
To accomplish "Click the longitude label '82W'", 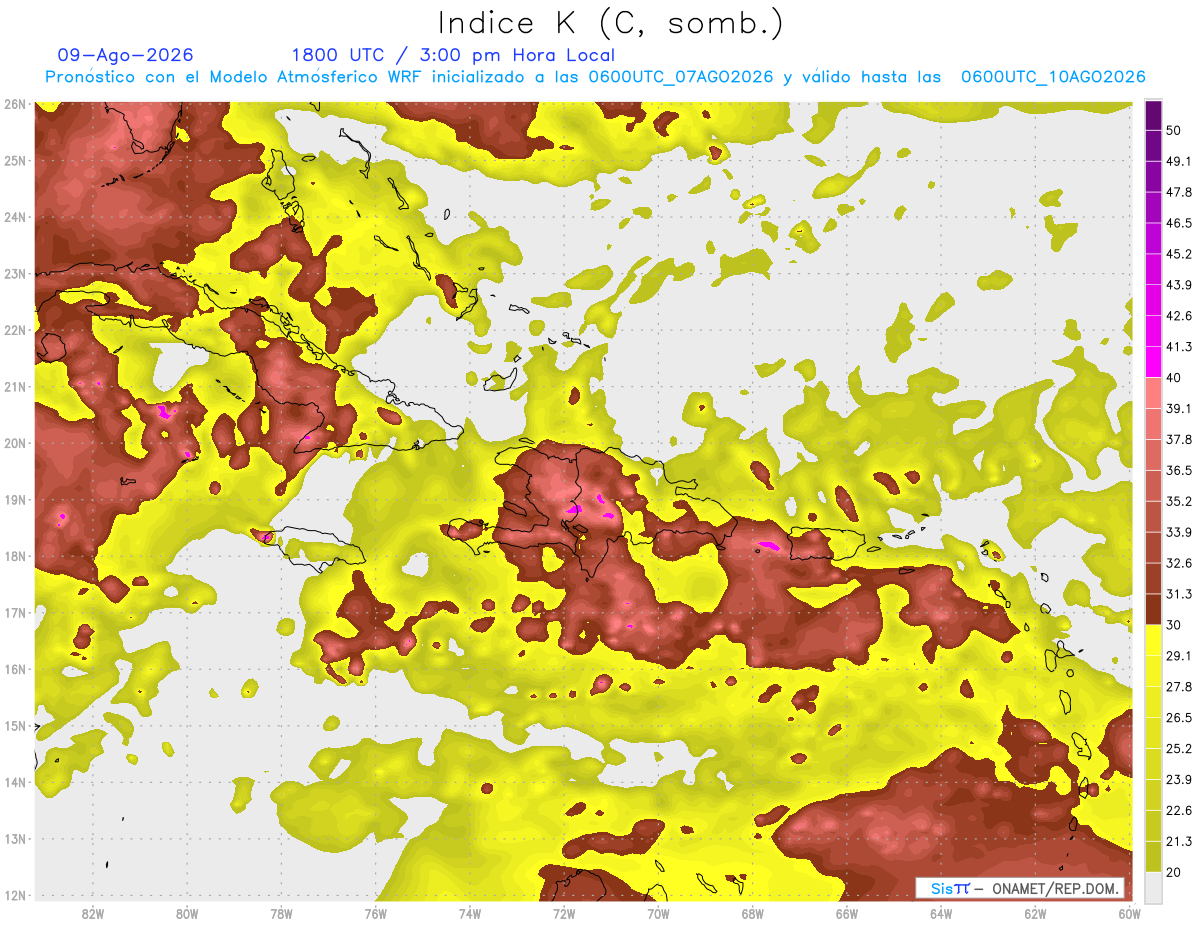I will pos(93,914).
